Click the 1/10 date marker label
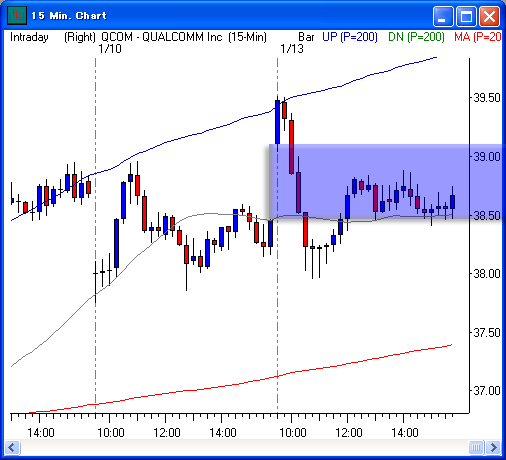The height and width of the screenshot is (460, 506). coord(110,49)
